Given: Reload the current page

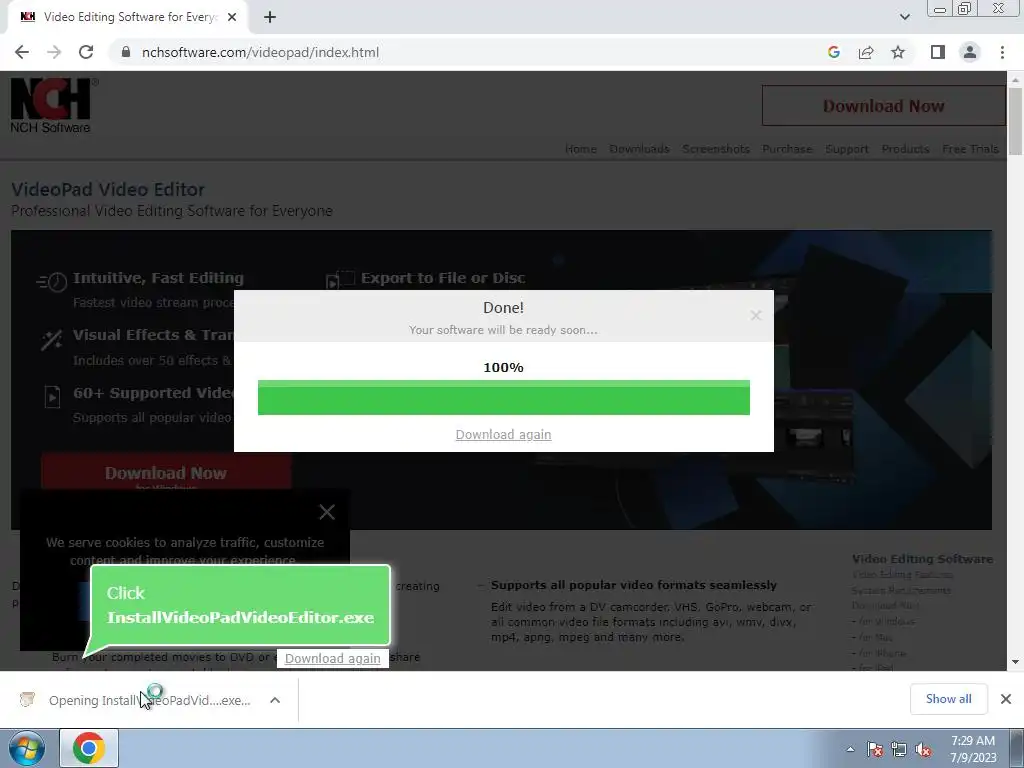Looking at the screenshot, I should (x=86, y=52).
